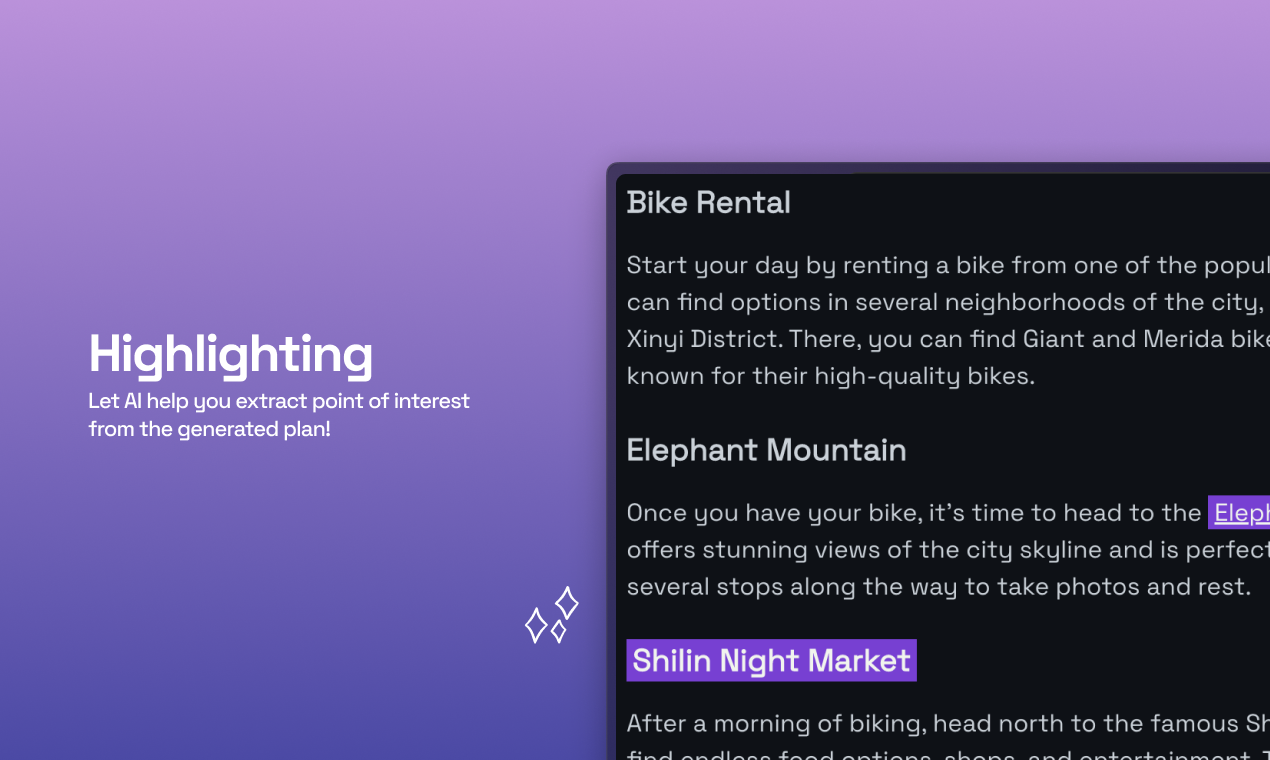
Task: Click the "Start your day by renting" paragraph
Action: tap(948, 320)
